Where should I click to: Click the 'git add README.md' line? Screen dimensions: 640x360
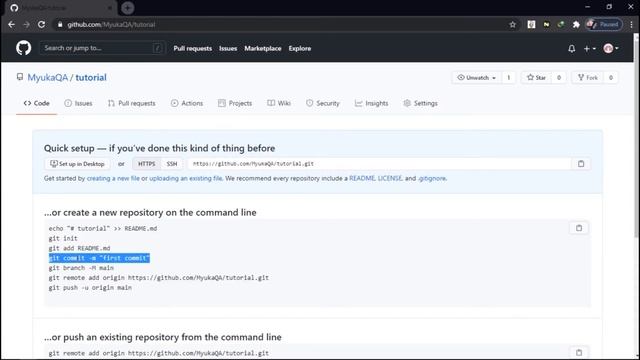(x=80, y=248)
